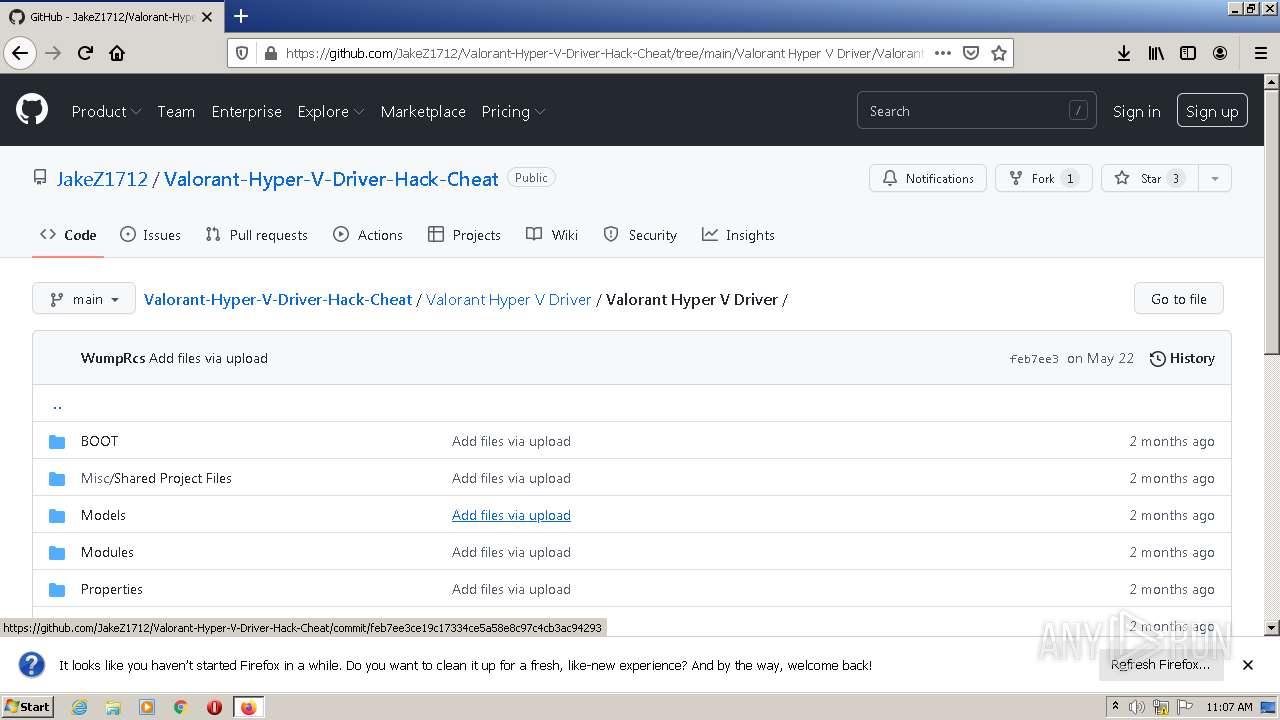Open the main branch selector dropdown
Viewport: 1280px width, 720px height.
click(84, 299)
